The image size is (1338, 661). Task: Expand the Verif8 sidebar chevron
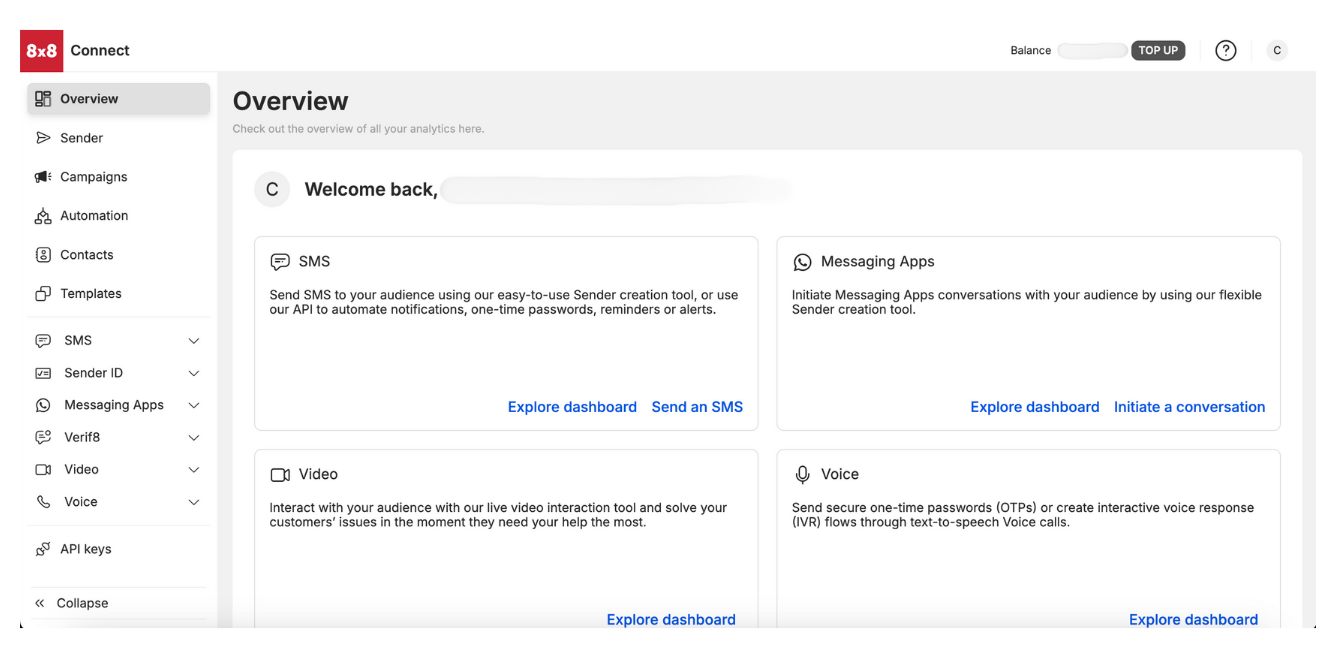point(194,437)
